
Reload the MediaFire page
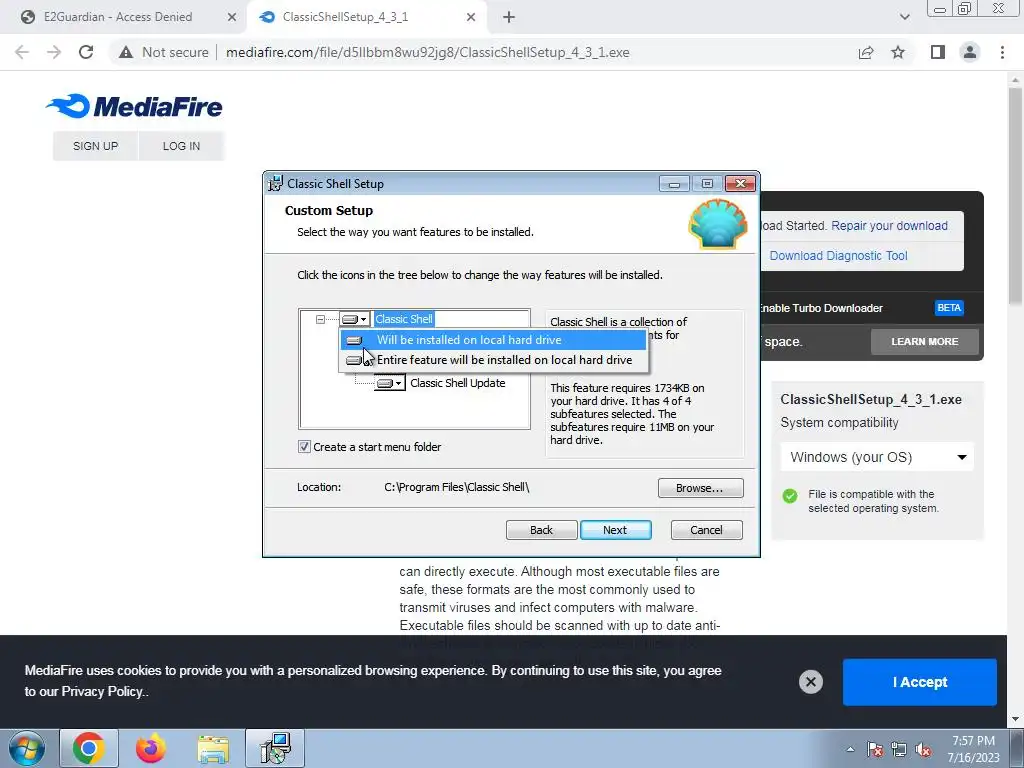pos(86,52)
